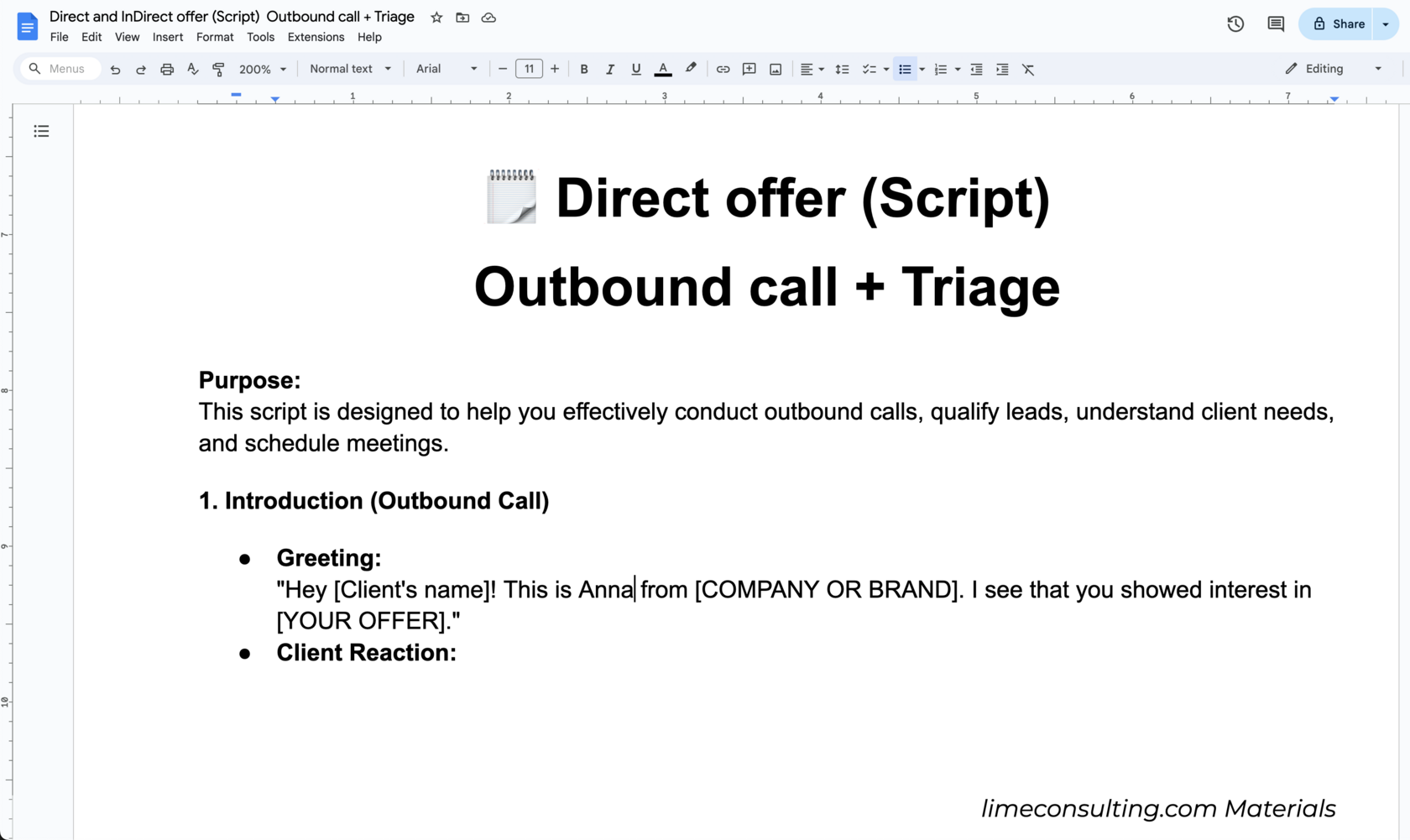Click the font size input field
Image resolution: width=1410 pixels, height=840 pixels.
point(529,69)
